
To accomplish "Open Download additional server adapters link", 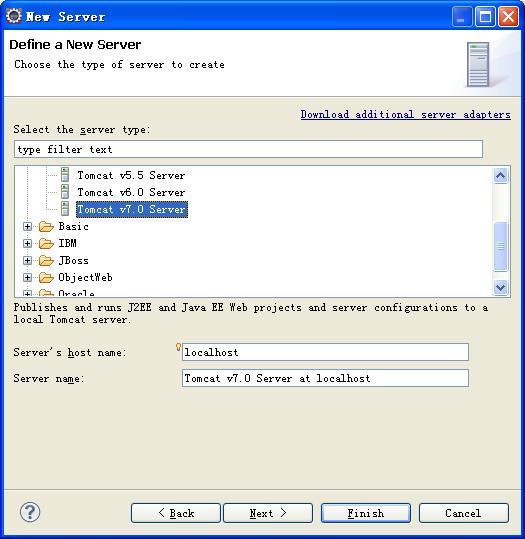I will pyautogui.click(x=406, y=114).
